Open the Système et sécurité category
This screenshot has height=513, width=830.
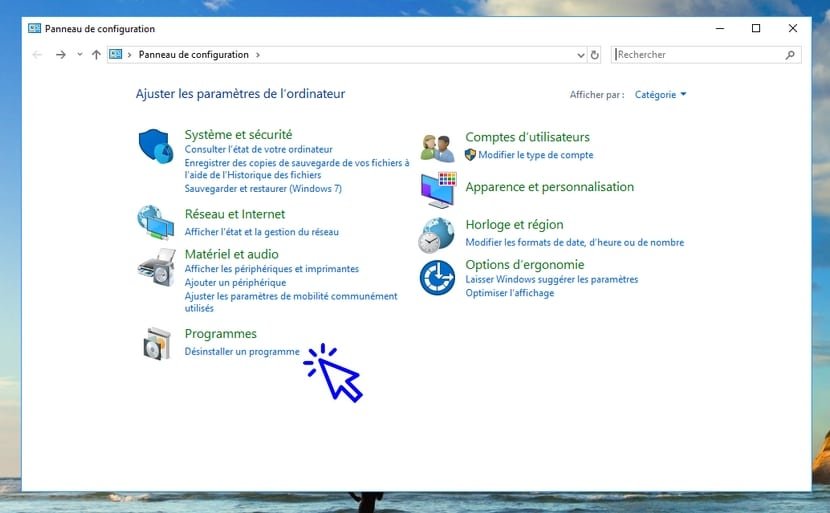click(238, 134)
